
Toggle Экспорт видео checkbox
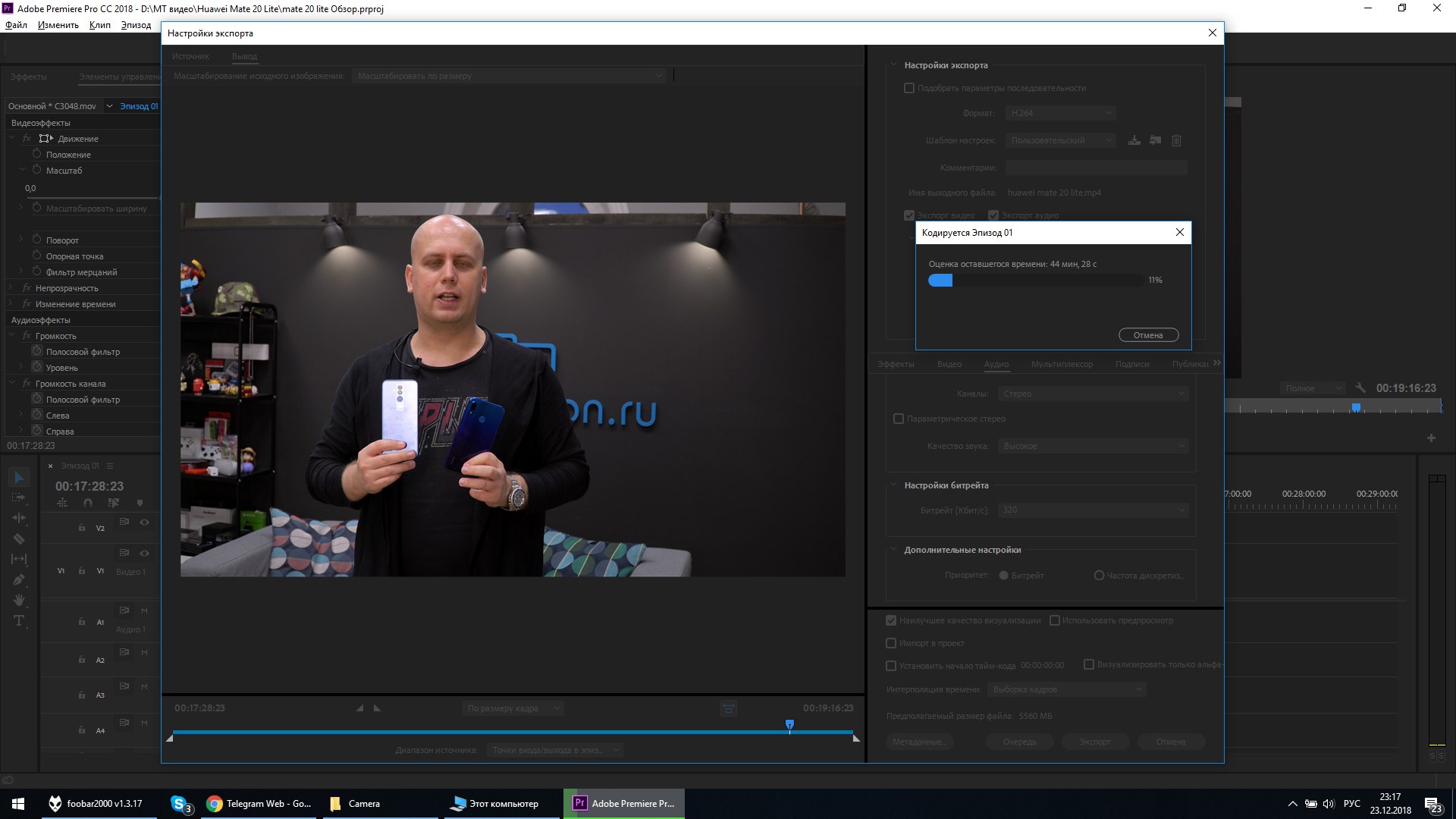(x=909, y=215)
